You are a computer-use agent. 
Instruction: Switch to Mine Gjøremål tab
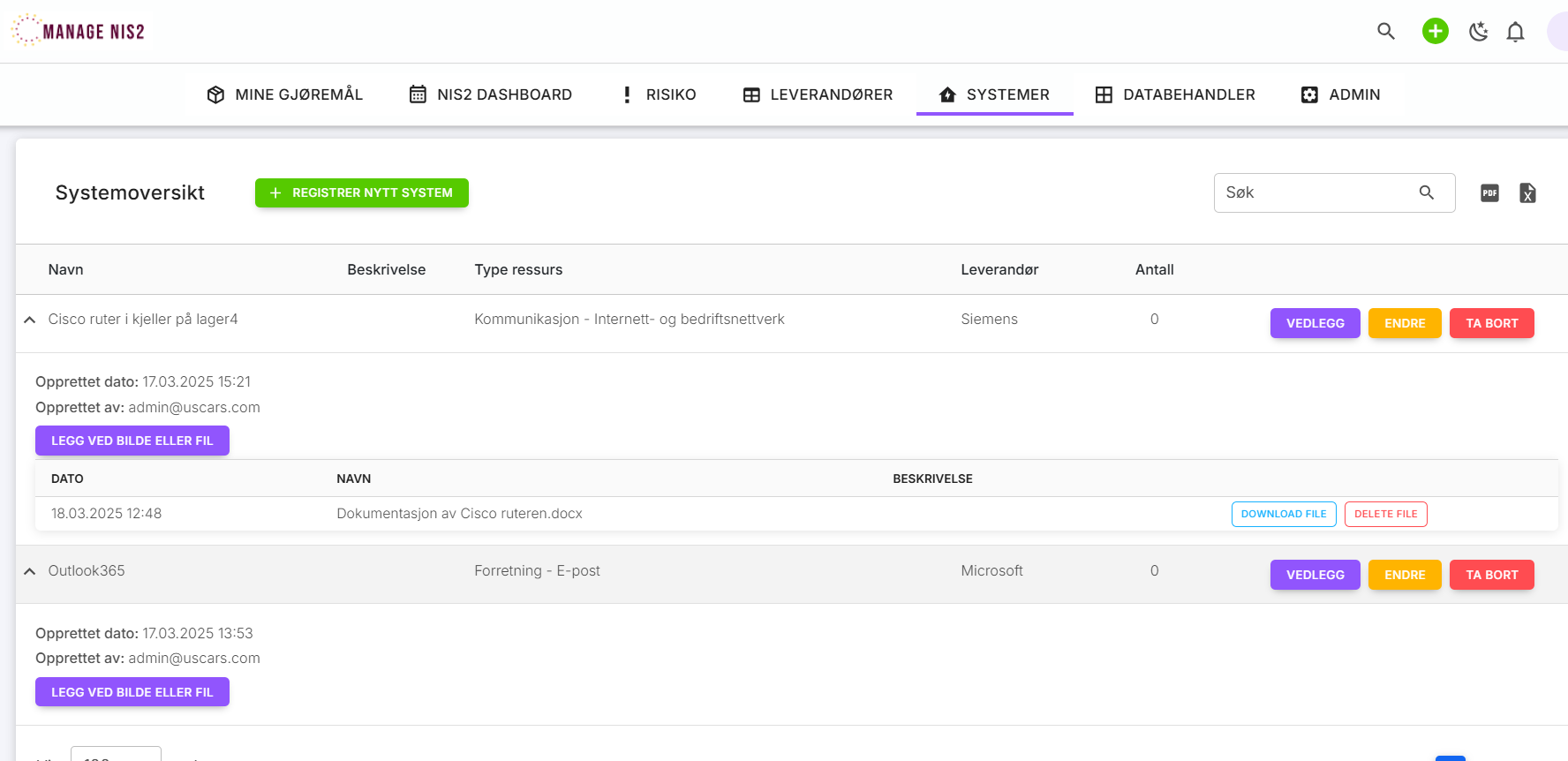pyautogui.click(x=284, y=94)
